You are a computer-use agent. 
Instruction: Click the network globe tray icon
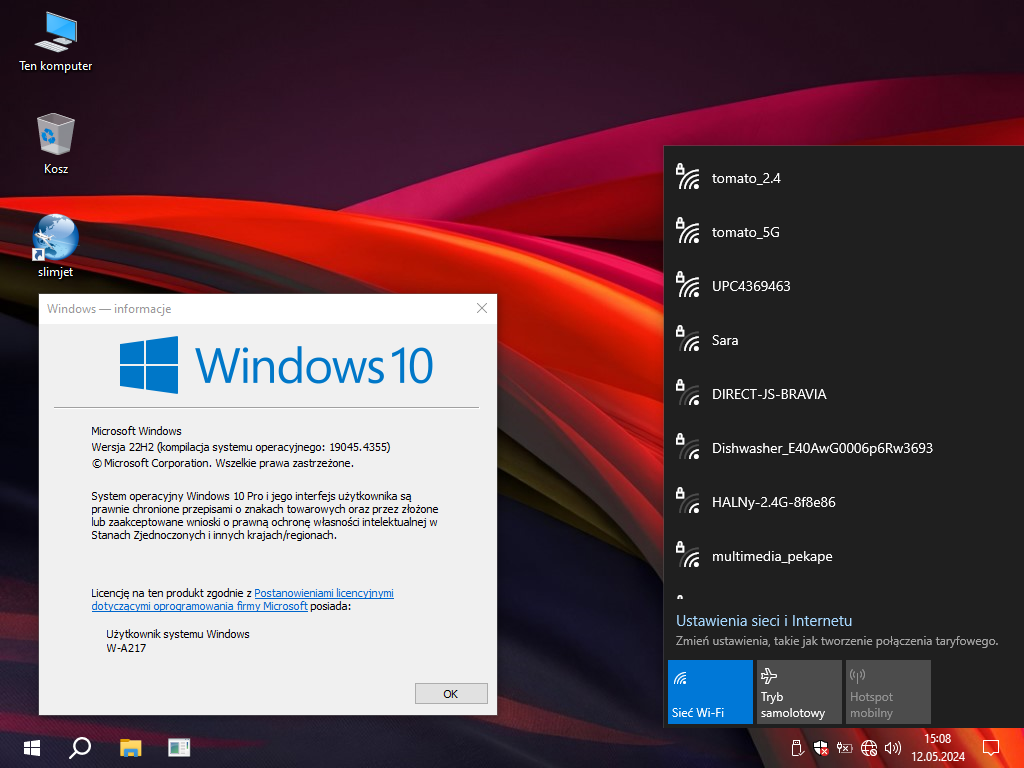[868, 747]
